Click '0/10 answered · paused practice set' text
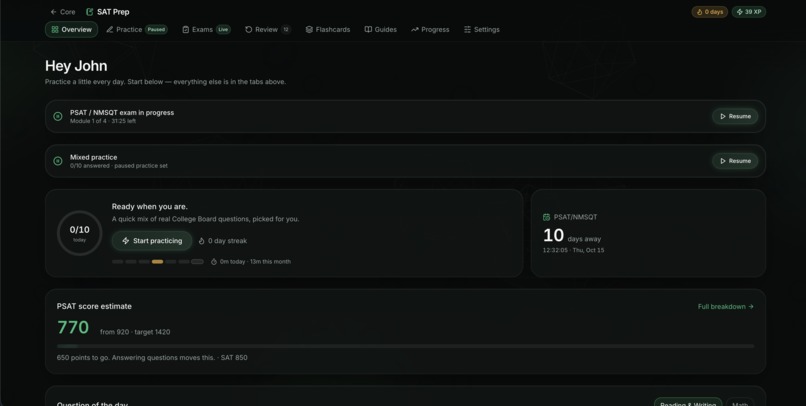 tap(119, 166)
